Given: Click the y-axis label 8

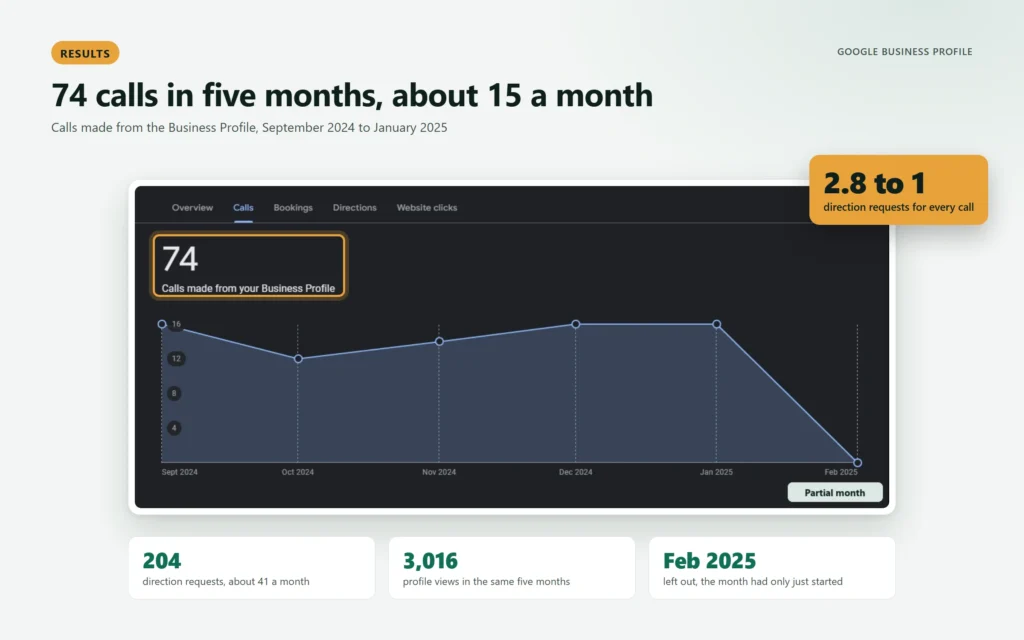Looking at the screenshot, I should click(174, 393).
